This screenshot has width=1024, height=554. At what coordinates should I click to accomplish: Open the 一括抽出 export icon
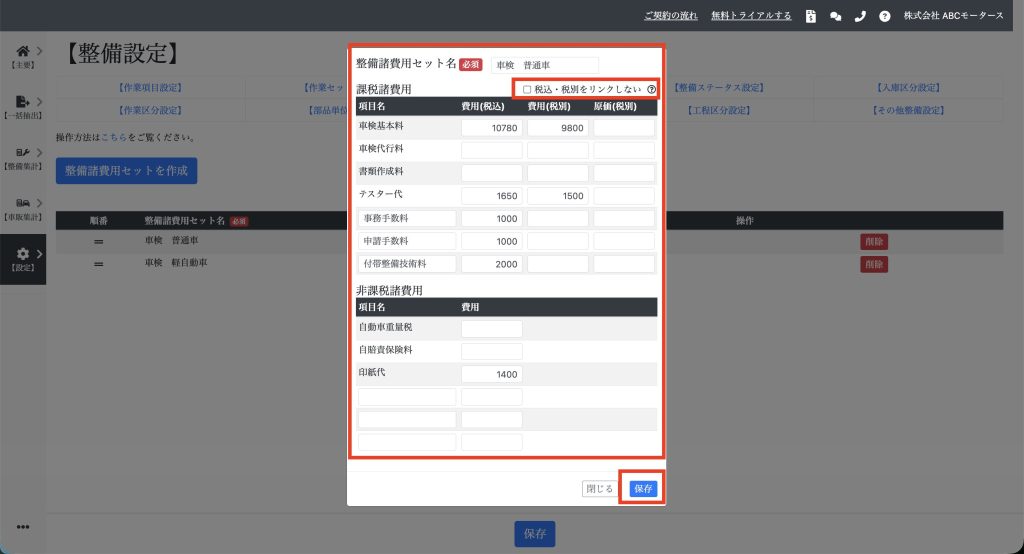(x=22, y=101)
